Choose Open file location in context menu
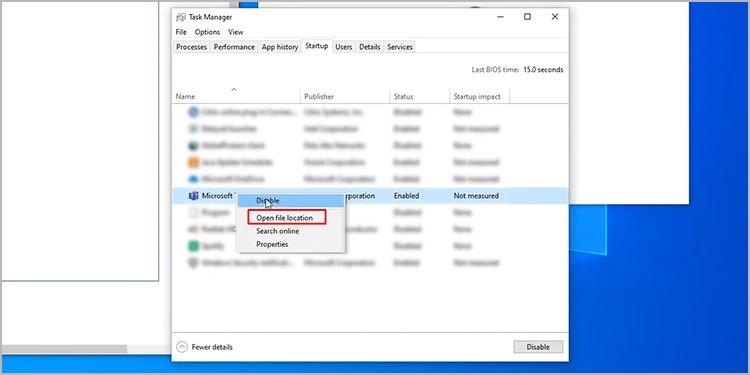 (x=285, y=218)
